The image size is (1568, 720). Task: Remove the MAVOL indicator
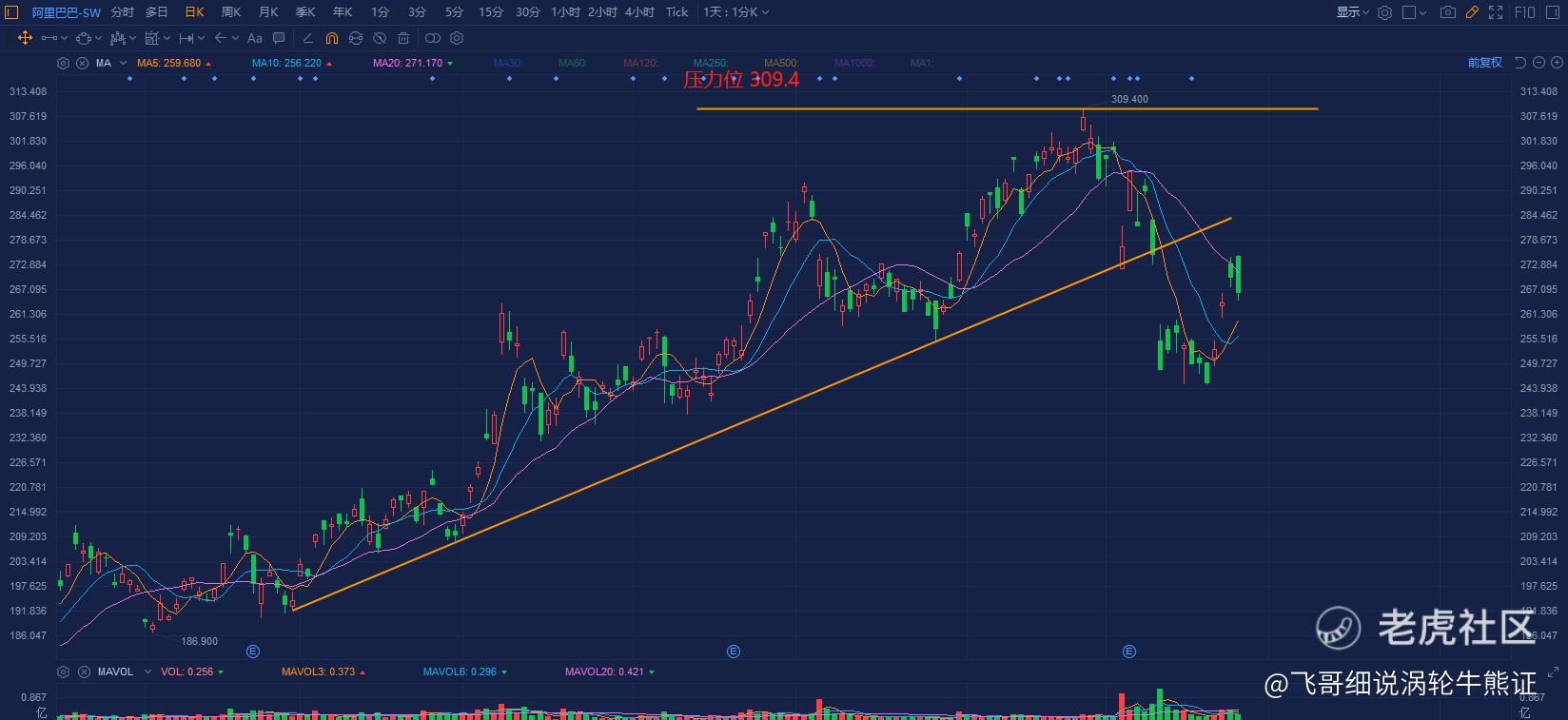pyautogui.click(x=82, y=671)
